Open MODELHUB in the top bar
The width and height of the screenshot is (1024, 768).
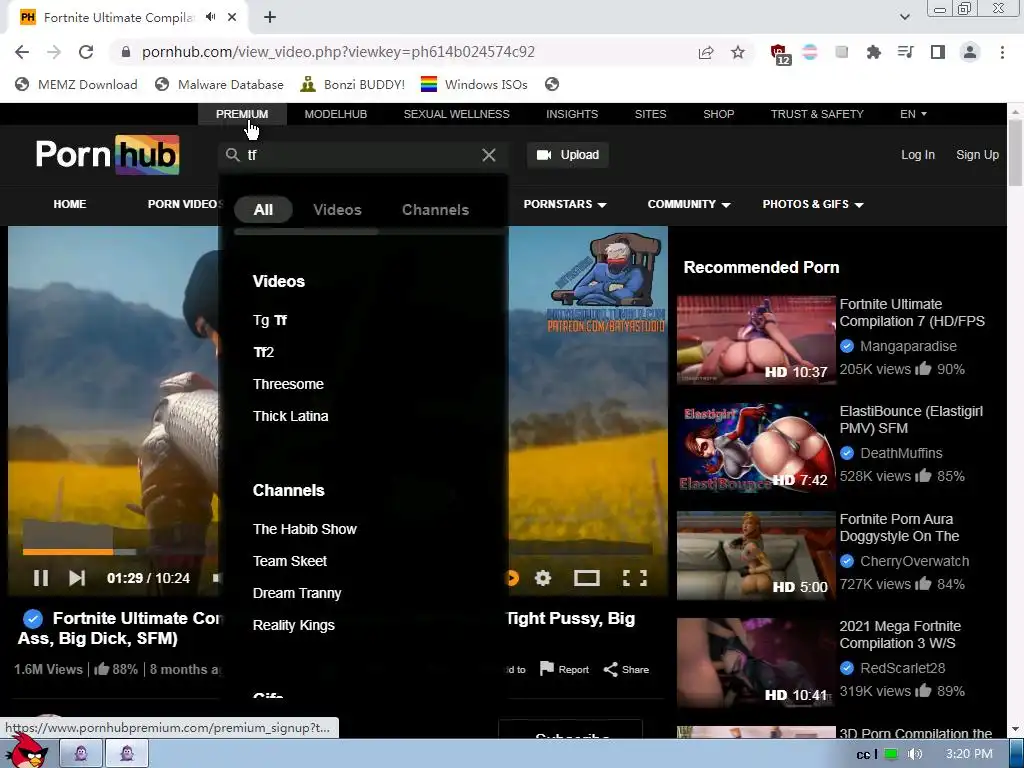336,114
